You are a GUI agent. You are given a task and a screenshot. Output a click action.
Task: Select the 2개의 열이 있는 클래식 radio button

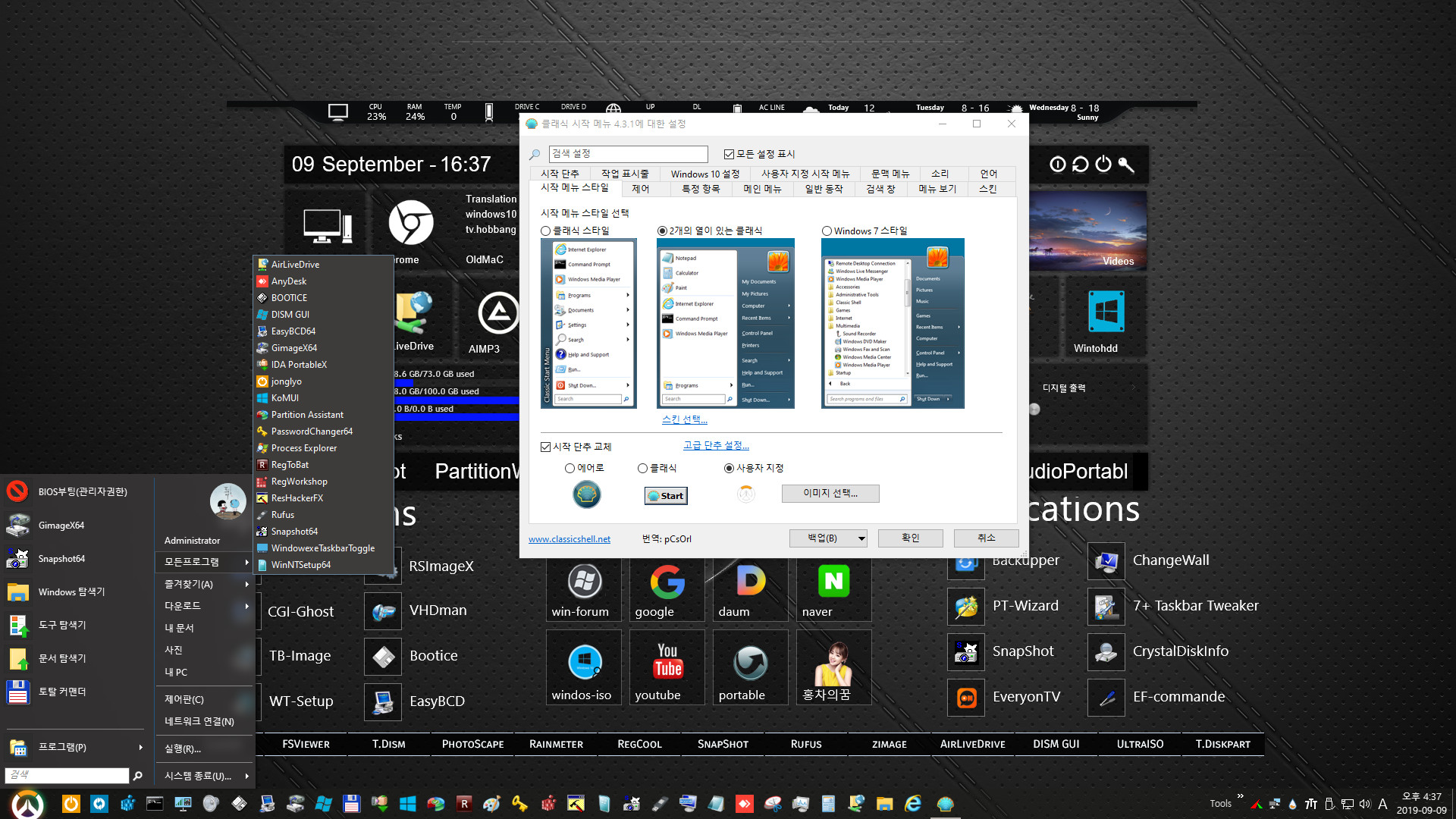[x=662, y=231]
